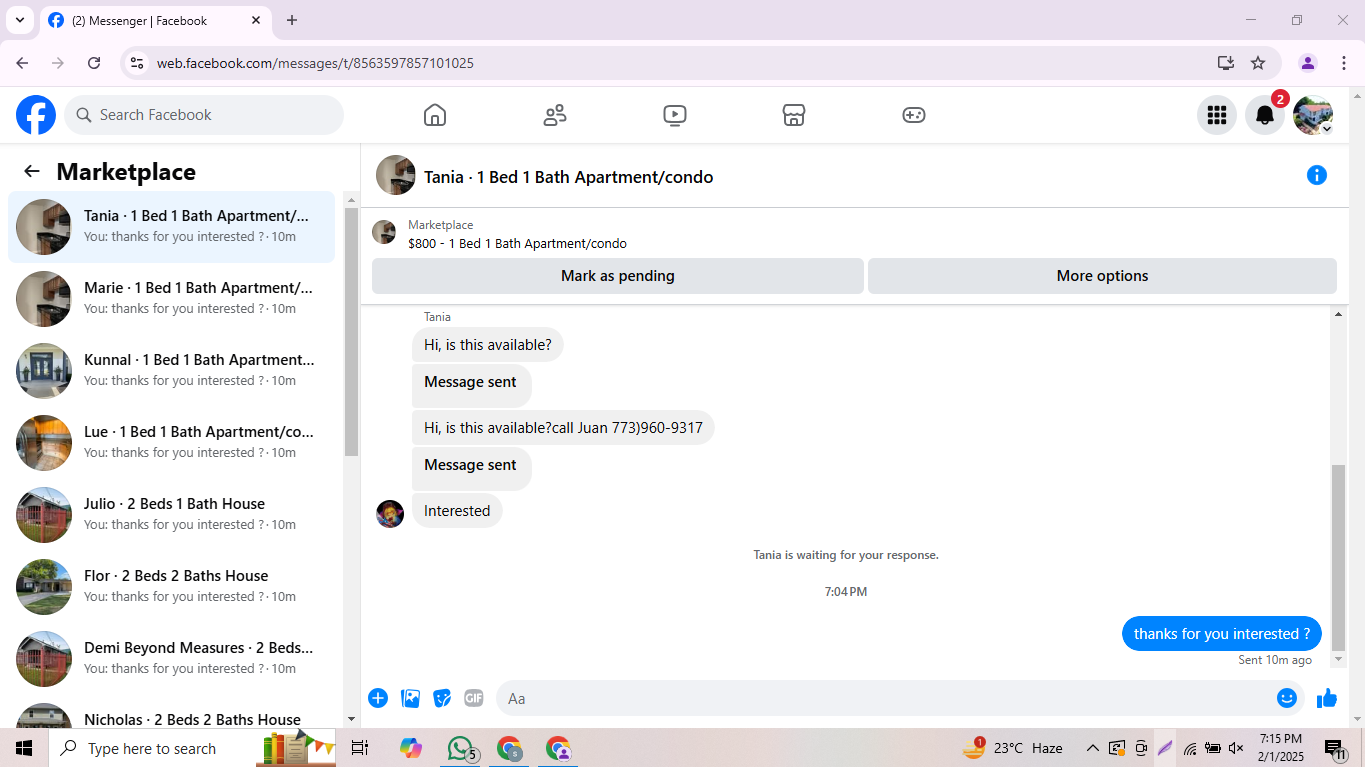Click back arrow next to Marketplace
Screen dimensions: 1365x767
32,171
